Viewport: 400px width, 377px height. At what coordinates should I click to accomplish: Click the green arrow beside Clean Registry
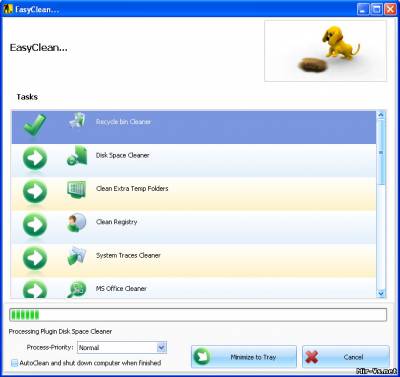tap(35, 225)
